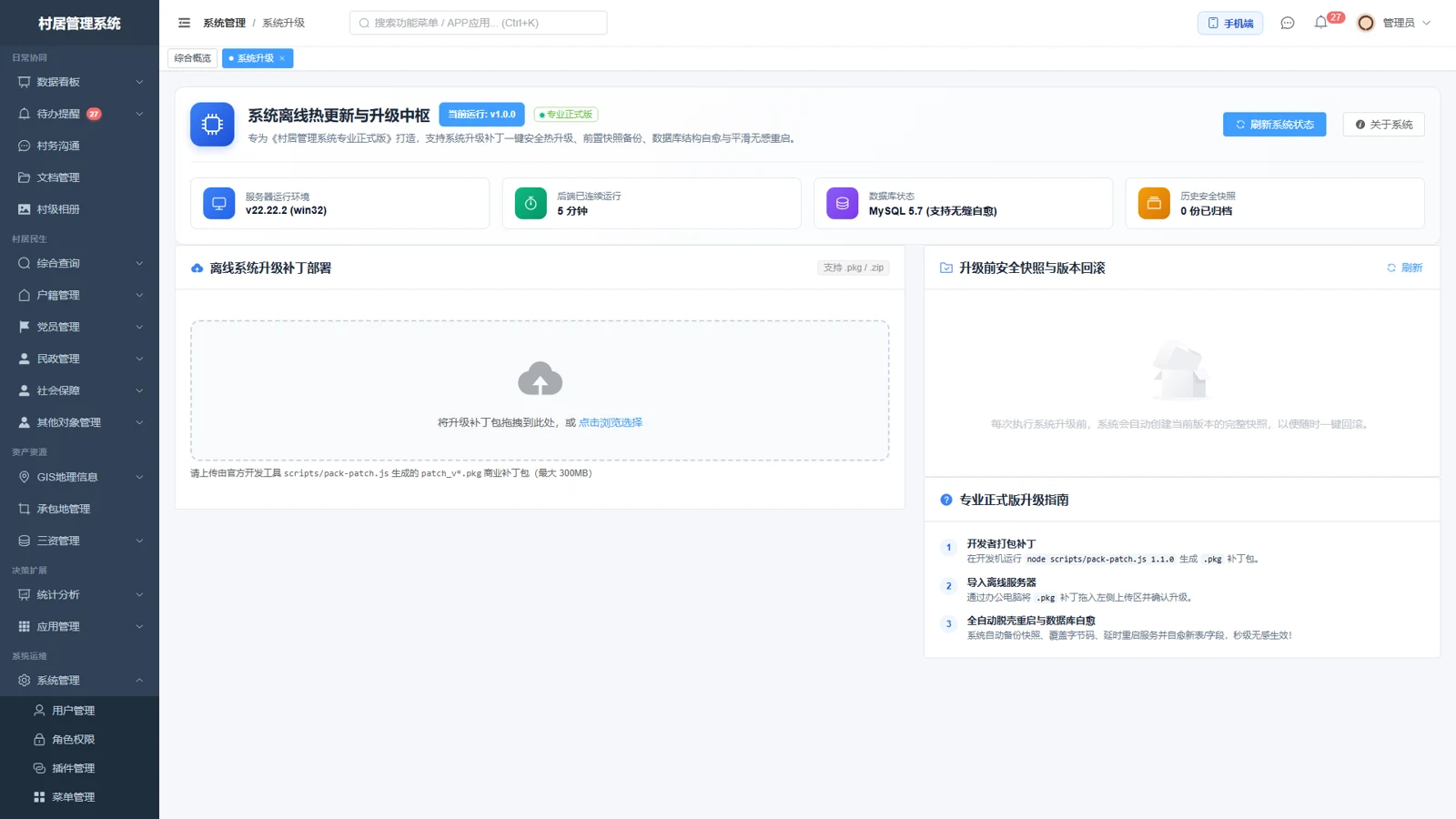Viewport: 1456px width, 819px height.
Task: Click the upgrade guide question mark icon
Action: [946, 500]
